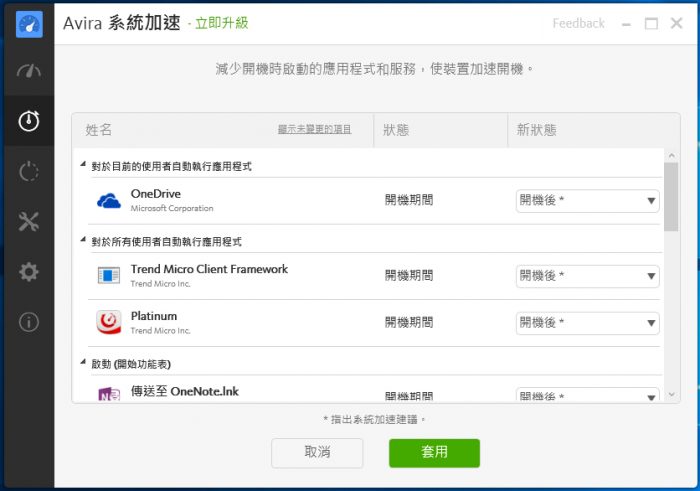Click the 狀態 column header

click(x=396, y=130)
